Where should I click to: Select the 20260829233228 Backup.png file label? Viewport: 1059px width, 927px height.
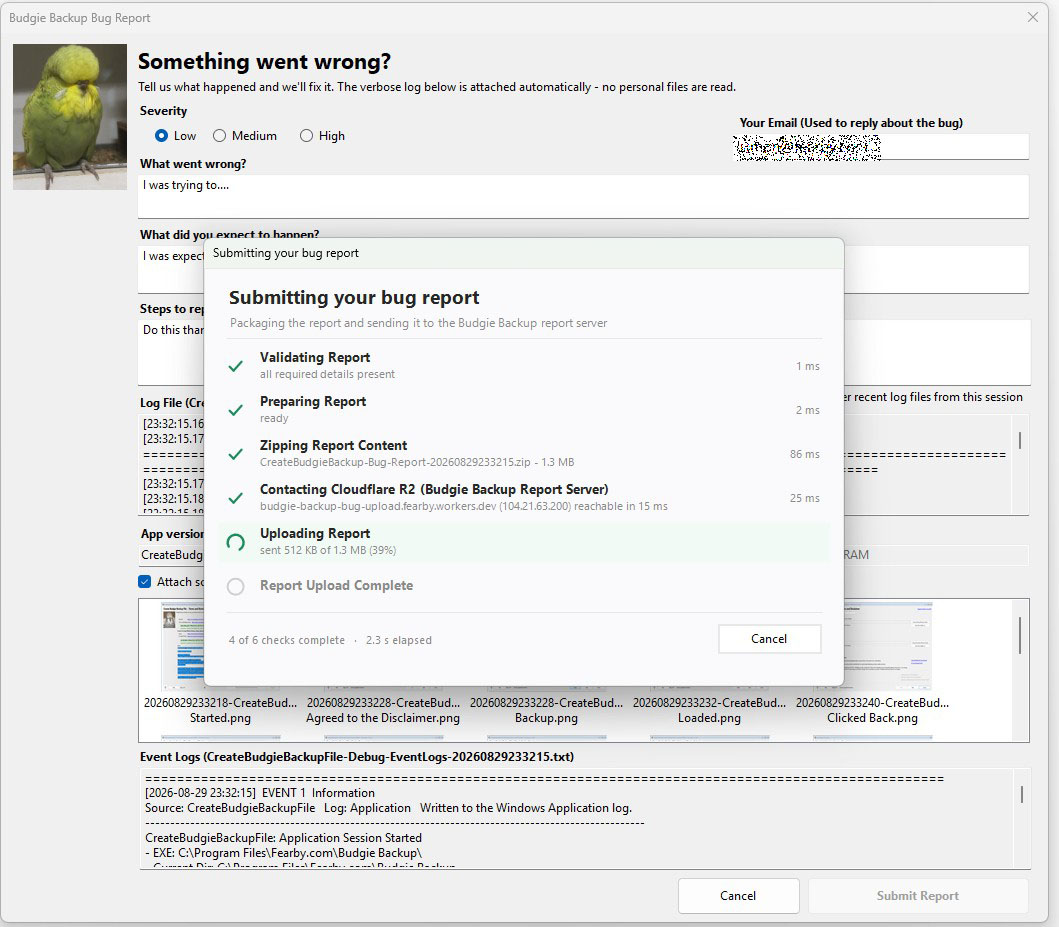[546, 710]
